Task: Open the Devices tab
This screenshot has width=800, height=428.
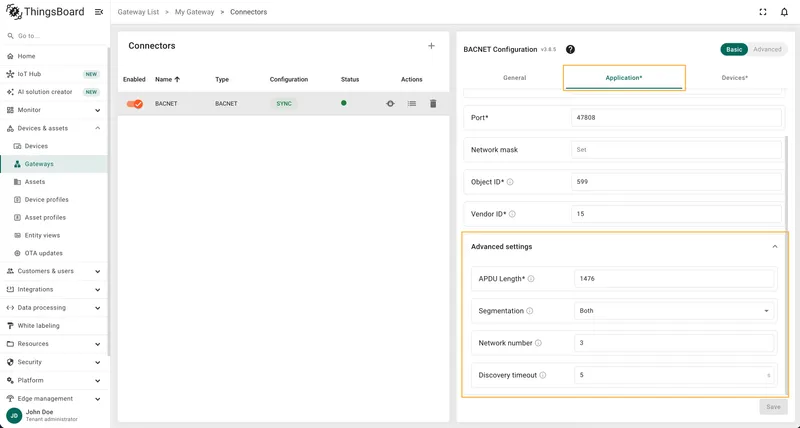Action: click(x=735, y=78)
